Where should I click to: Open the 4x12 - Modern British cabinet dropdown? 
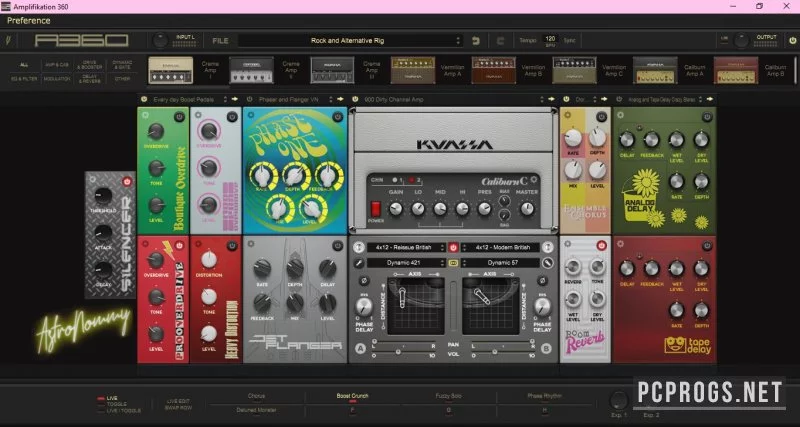(x=501, y=247)
